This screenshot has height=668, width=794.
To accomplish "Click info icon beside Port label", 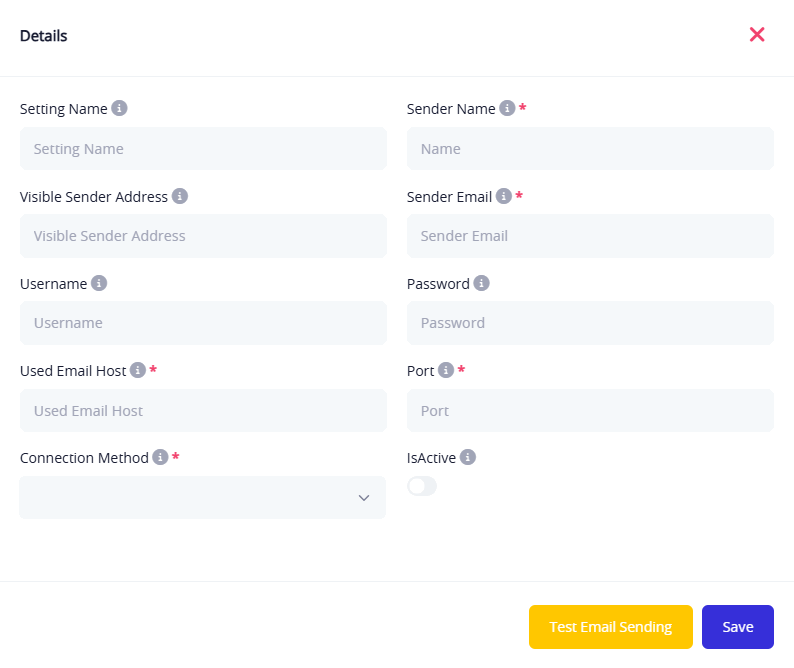I will [446, 370].
